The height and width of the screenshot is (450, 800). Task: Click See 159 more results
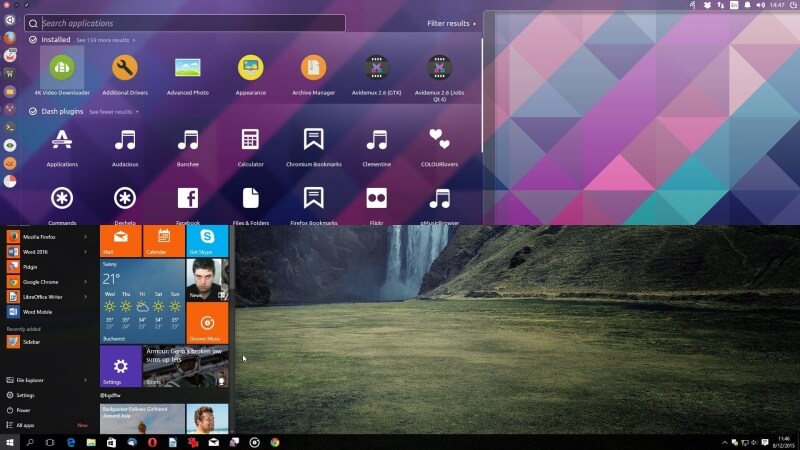click(106, 40)
